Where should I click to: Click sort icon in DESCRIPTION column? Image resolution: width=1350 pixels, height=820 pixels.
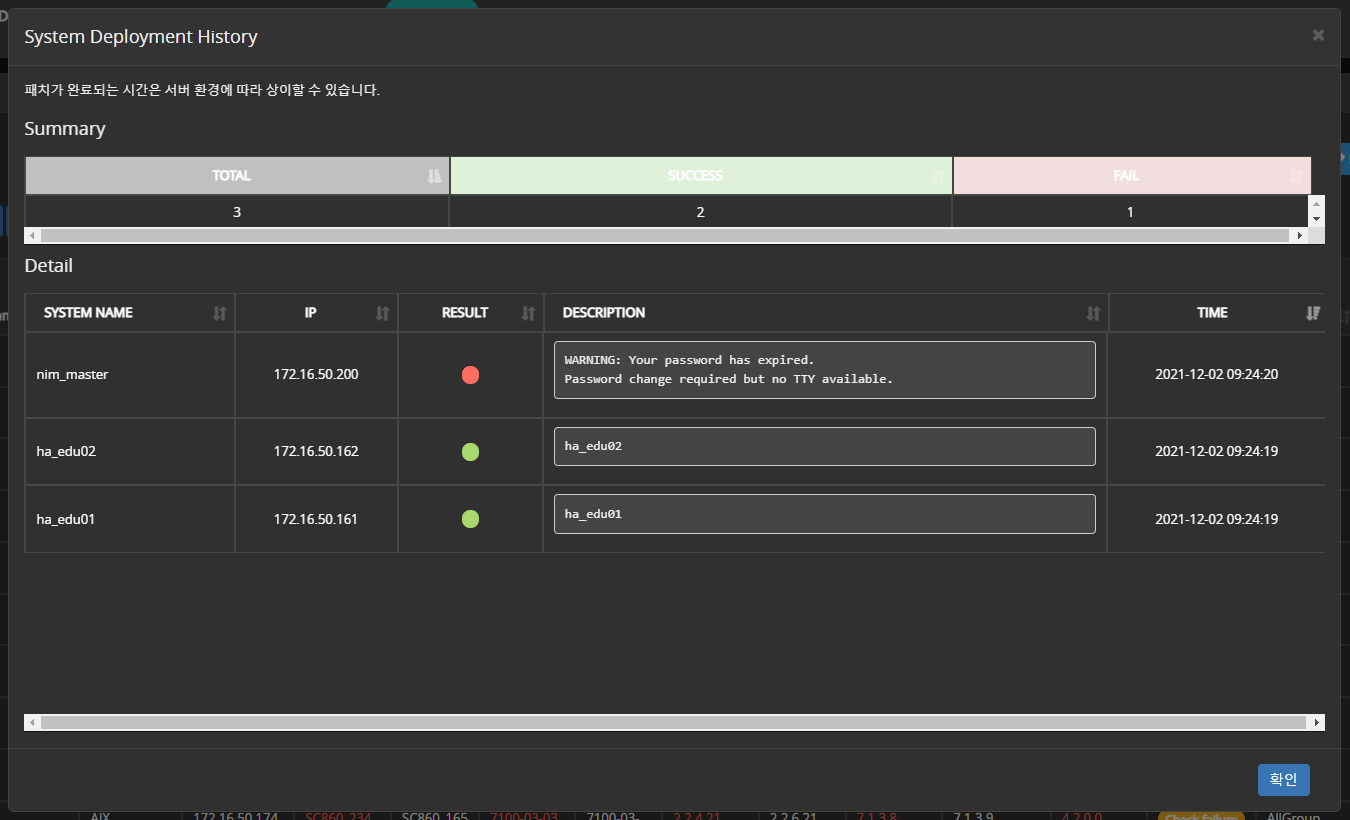pos(1093,313)
